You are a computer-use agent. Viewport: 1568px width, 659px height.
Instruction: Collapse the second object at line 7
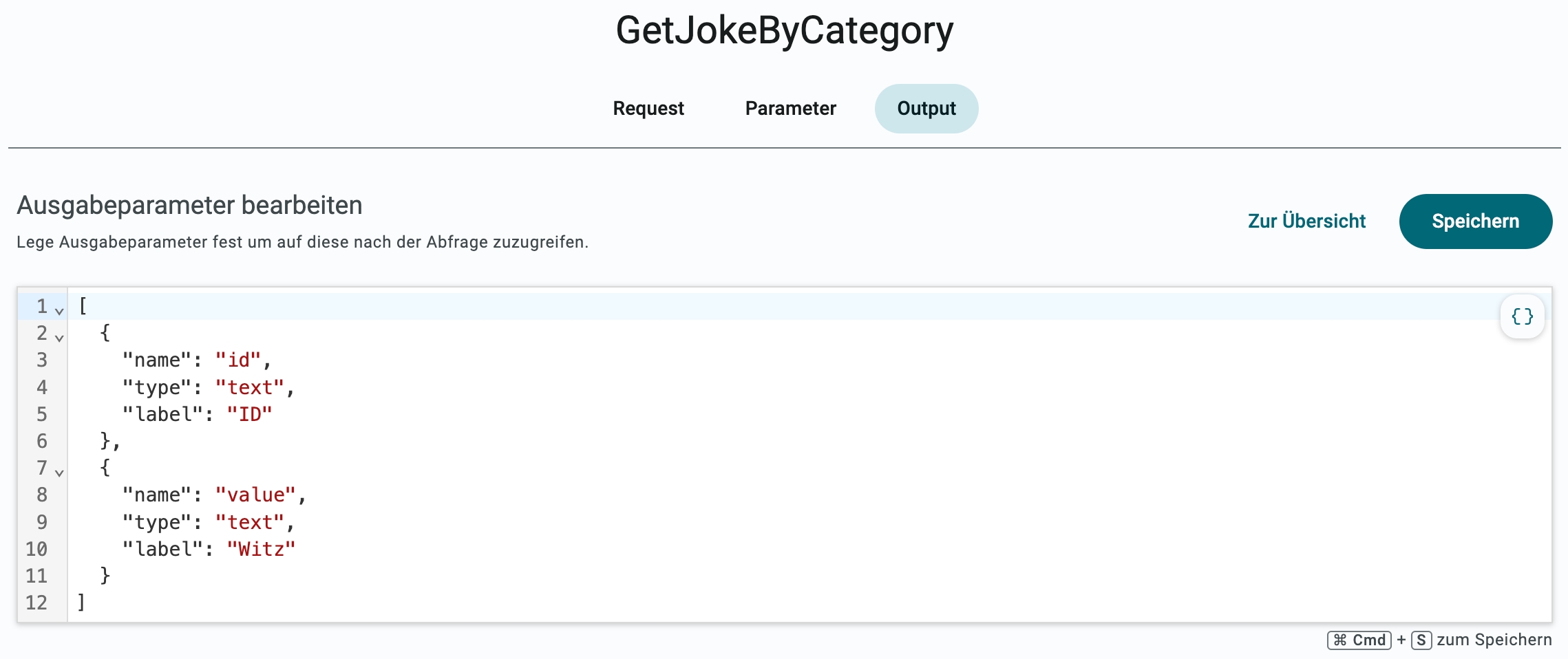click(59, 473)
